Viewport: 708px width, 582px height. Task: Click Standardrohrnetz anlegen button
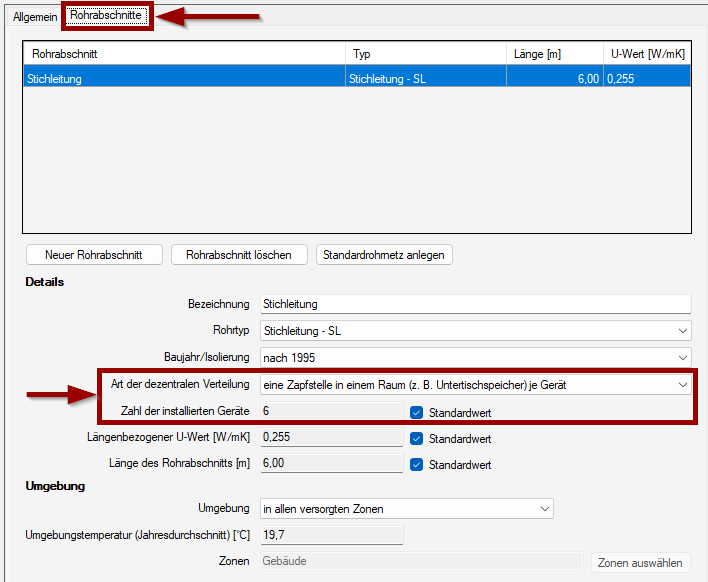(x=384, y=255)
